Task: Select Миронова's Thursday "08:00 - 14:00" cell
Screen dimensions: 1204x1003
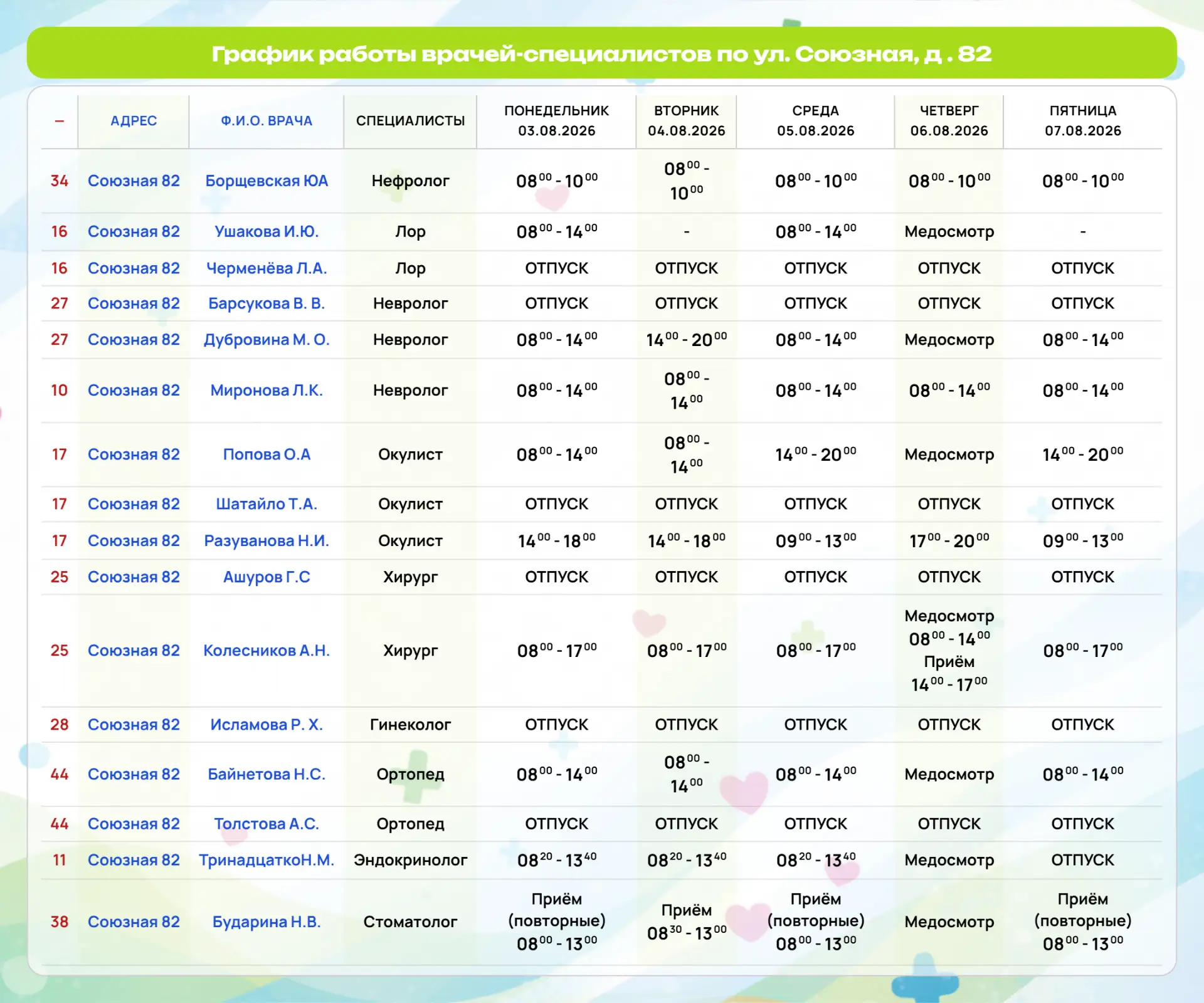Action: (949, 391)
